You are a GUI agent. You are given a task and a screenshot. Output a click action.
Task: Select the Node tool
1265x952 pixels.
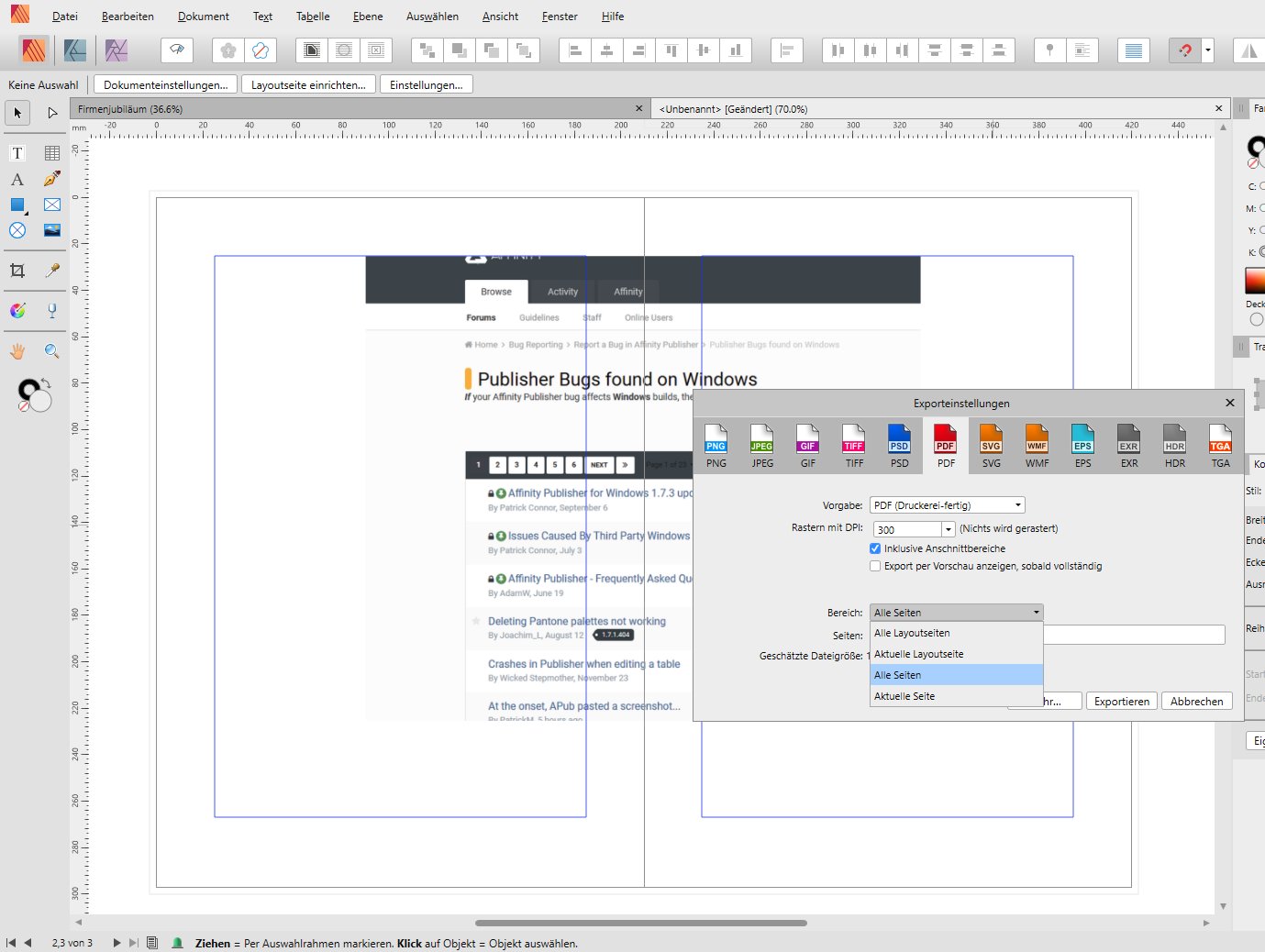52,113
